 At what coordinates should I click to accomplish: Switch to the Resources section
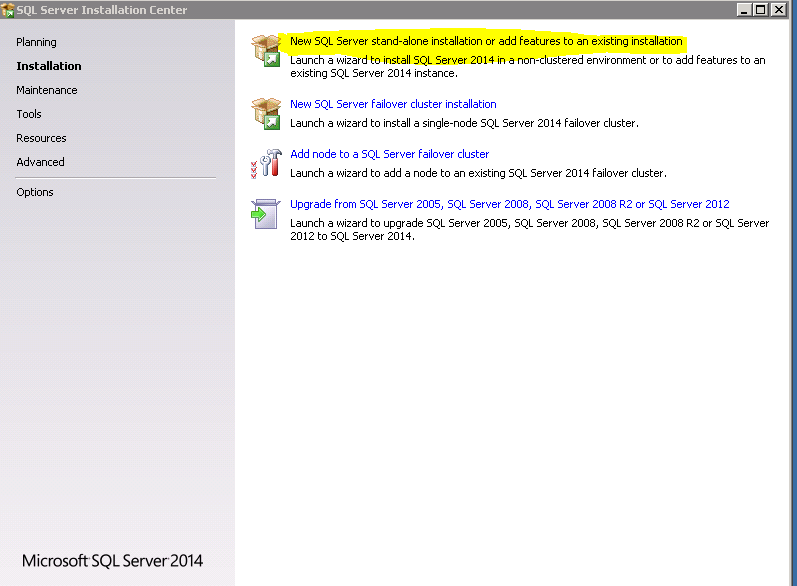pos(41,138)
